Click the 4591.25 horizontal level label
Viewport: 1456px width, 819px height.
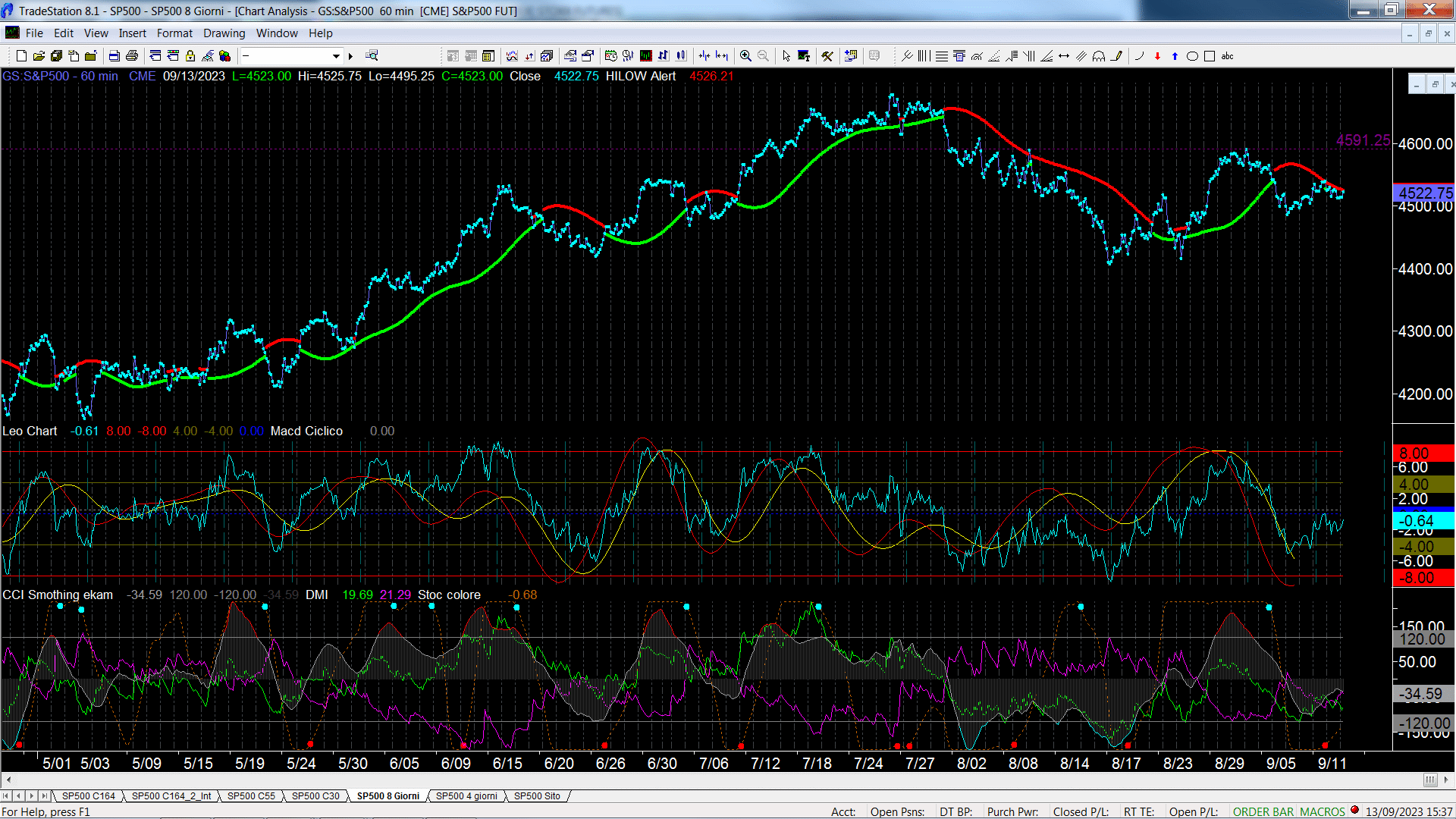point(1363,140)
